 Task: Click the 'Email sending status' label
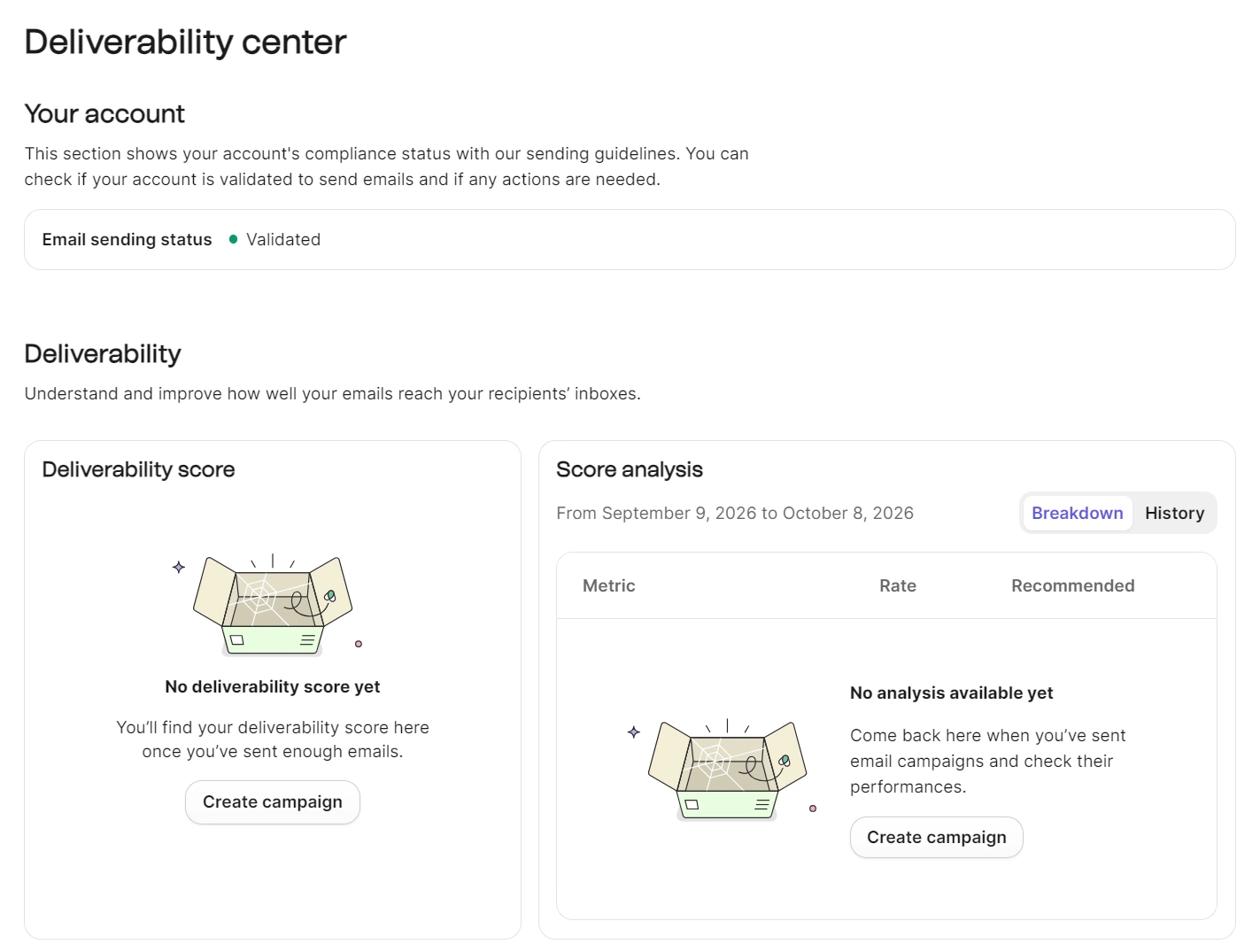[x=128, y=239]
